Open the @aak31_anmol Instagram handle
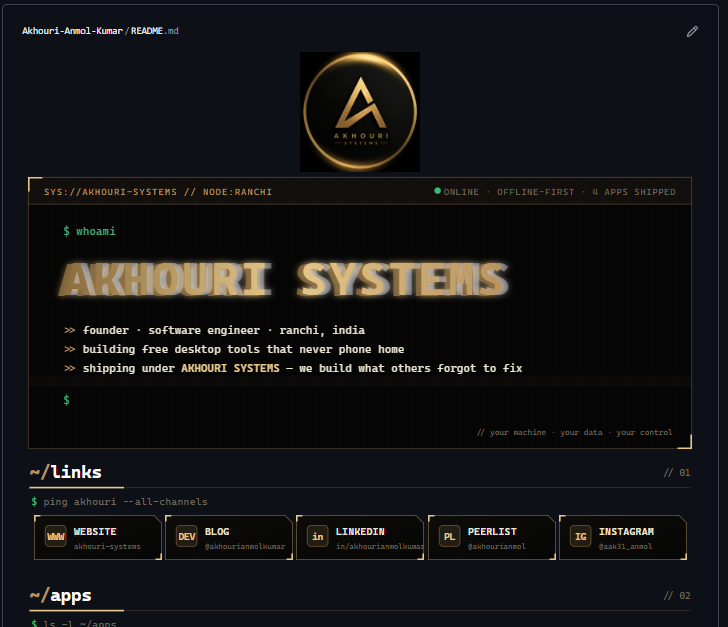 tap(625, 547)
